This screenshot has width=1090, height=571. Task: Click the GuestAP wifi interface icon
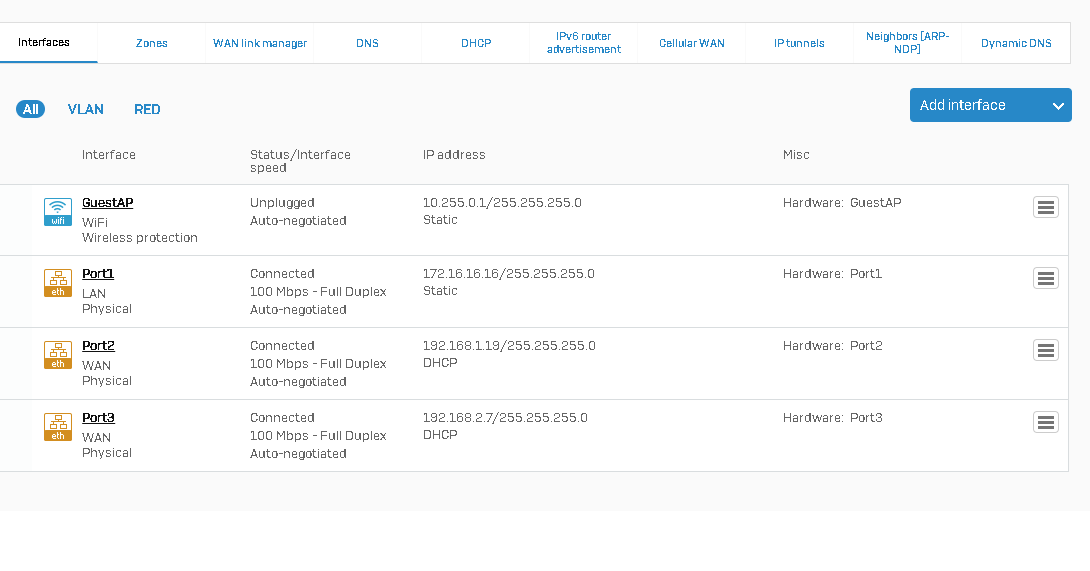(58, 212)
